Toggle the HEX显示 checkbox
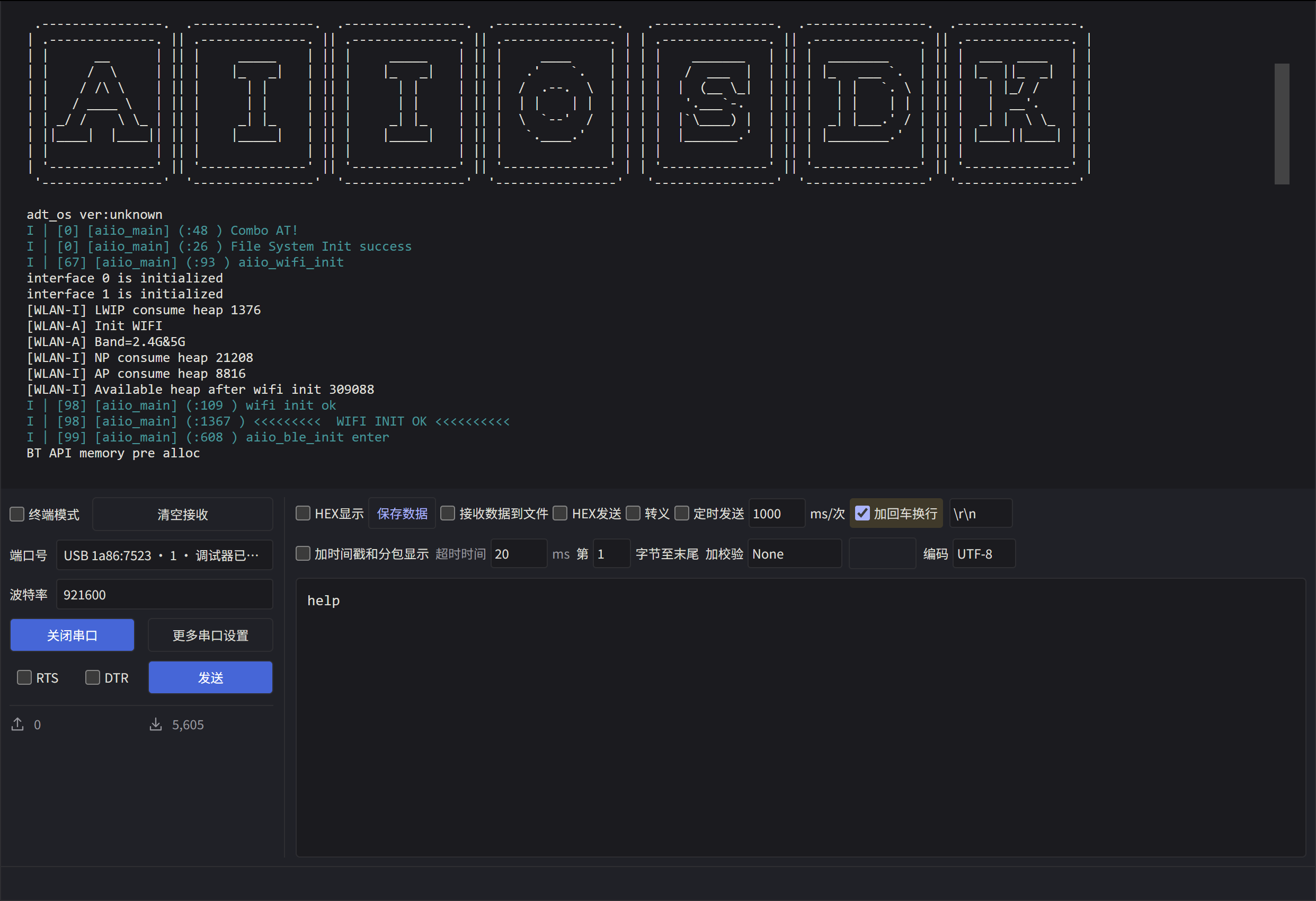1316x901 pixels. (303, 514)
